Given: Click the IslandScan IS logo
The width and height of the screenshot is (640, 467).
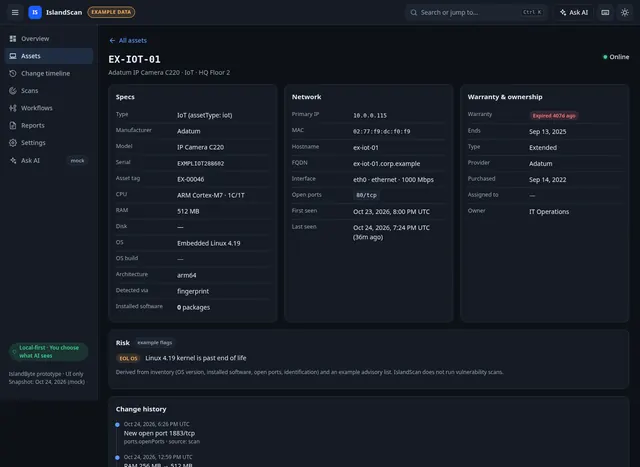Looking at the screenshot, I should point(35,12).
